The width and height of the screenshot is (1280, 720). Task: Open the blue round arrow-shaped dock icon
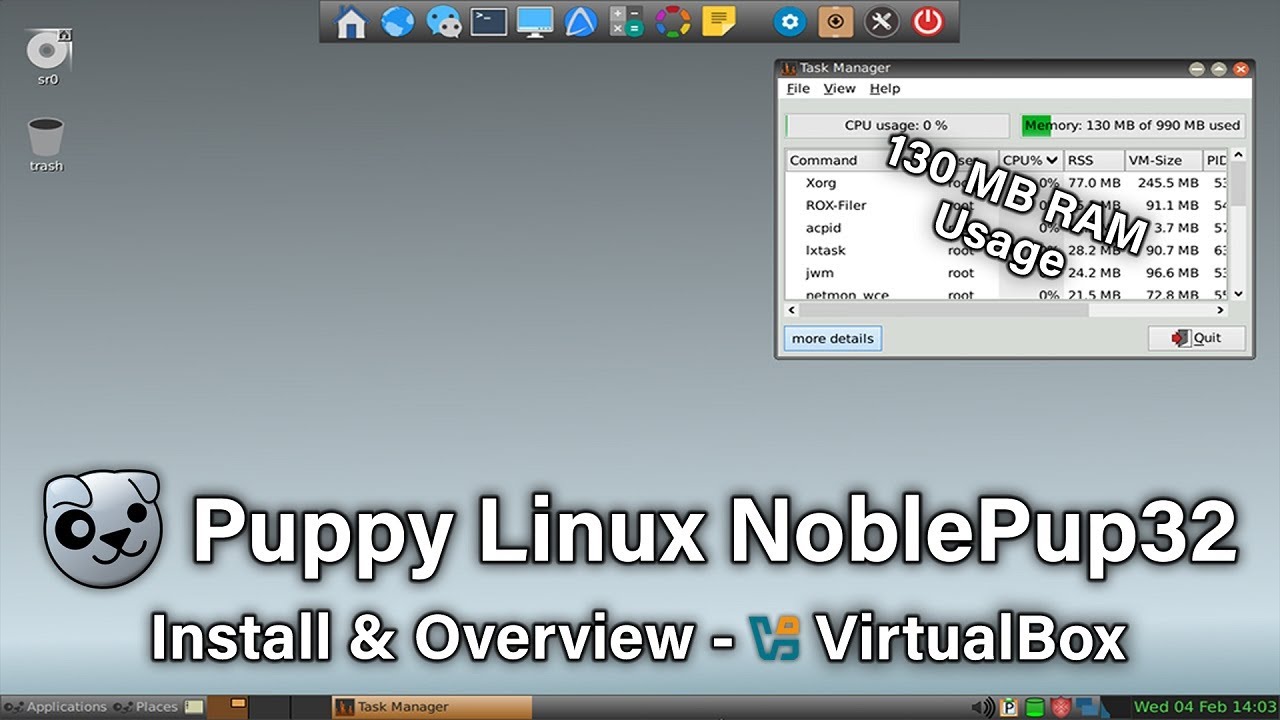coord(581,21)
